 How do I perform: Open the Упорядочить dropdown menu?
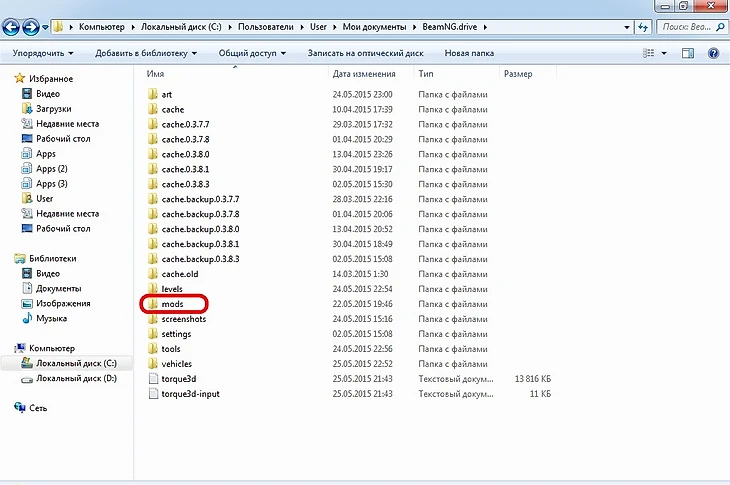coord(43,53)
